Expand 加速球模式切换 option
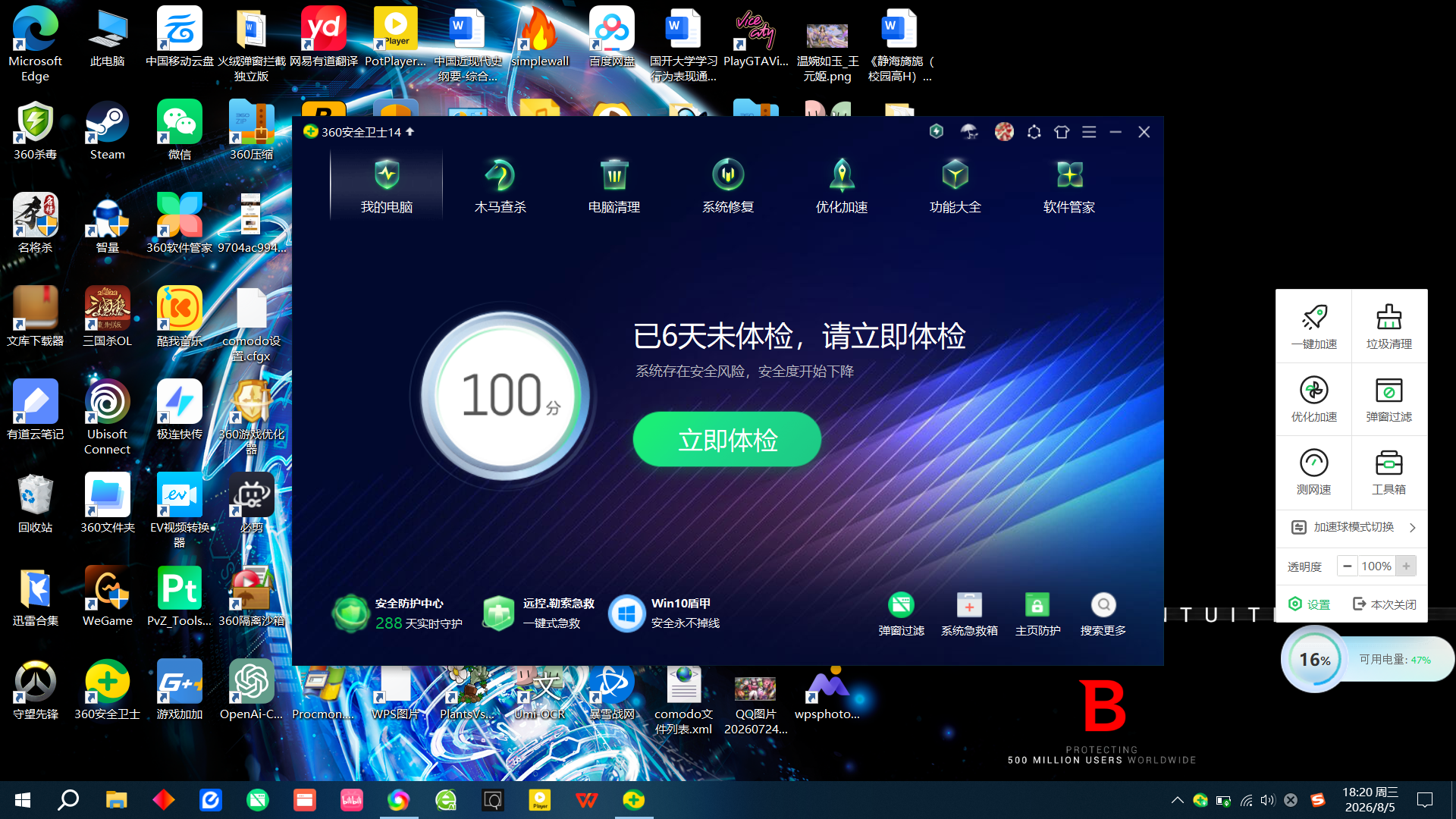The height and width of the screenshot is (819, 1456). pyautogui.click(x=1352, y=527)
